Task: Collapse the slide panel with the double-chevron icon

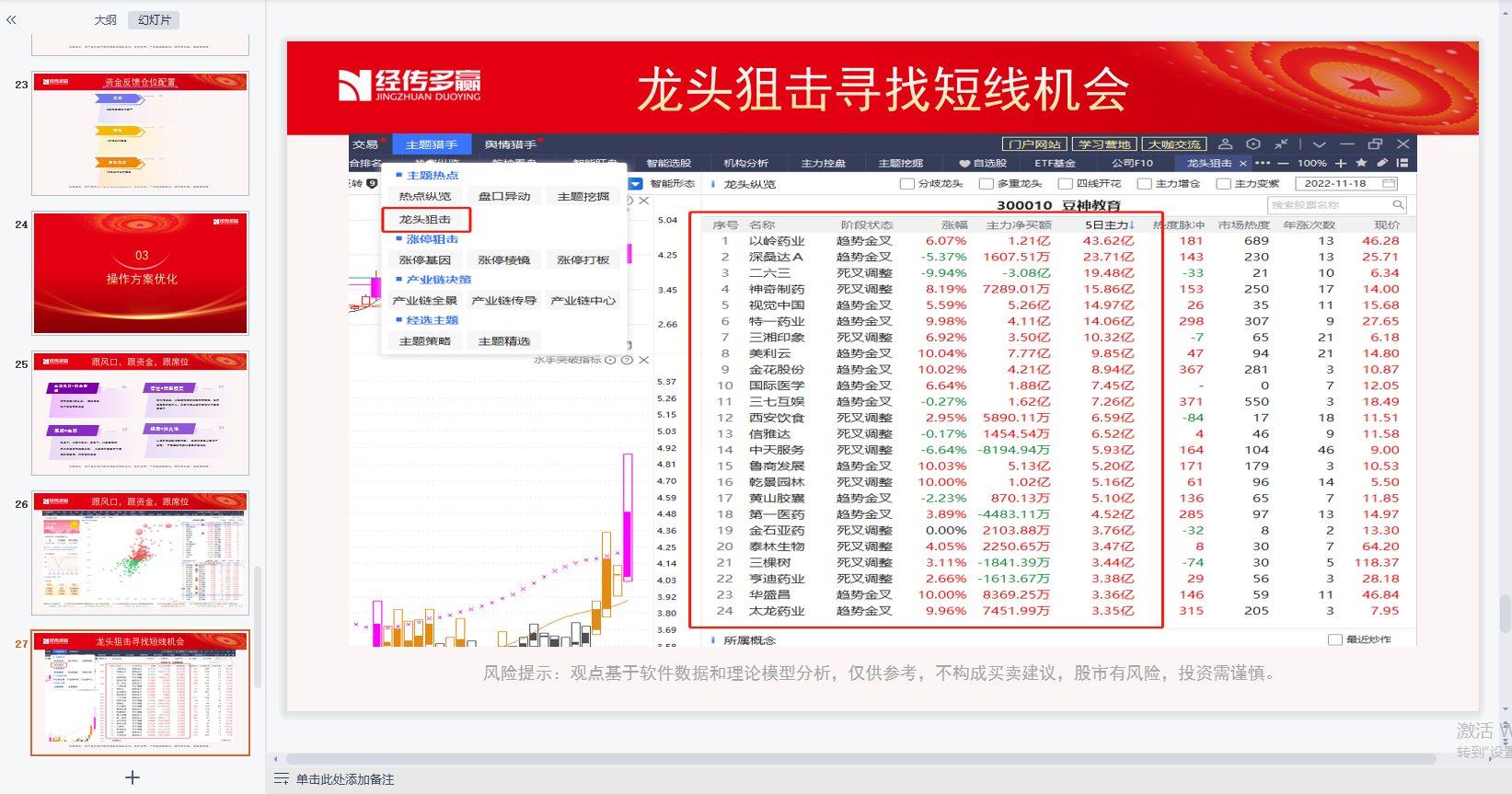Action: (11, 19)
